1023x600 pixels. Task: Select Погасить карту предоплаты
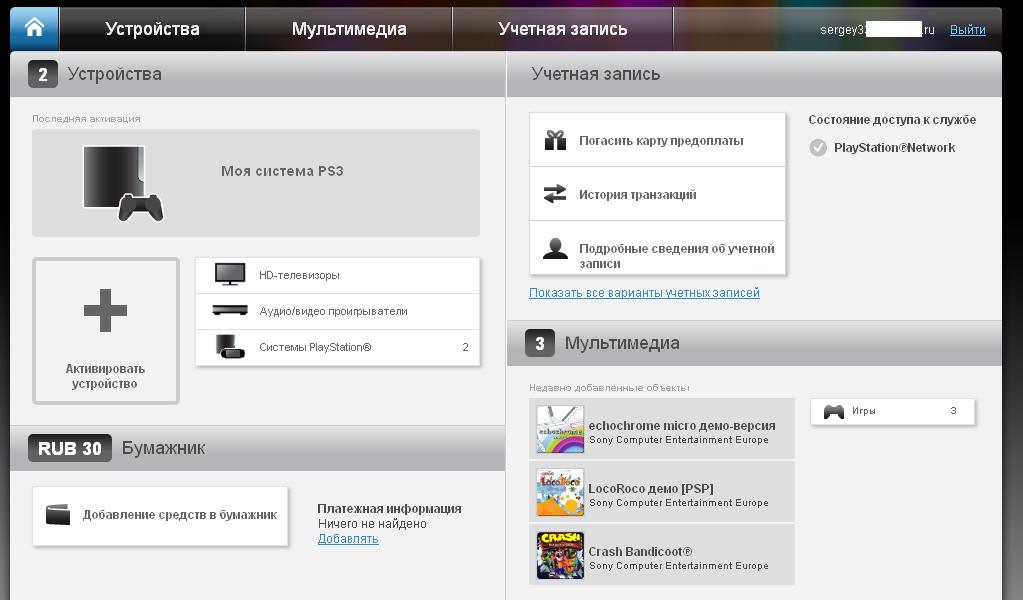(657, 140)
